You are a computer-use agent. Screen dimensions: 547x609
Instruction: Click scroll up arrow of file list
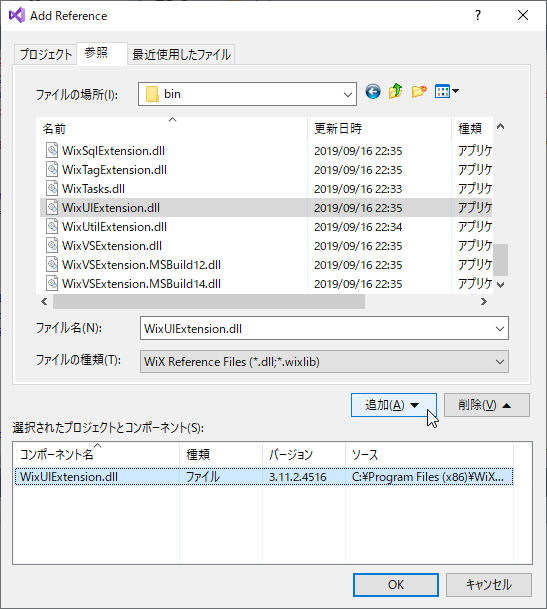pyautogui.click(x=500, y=127)
